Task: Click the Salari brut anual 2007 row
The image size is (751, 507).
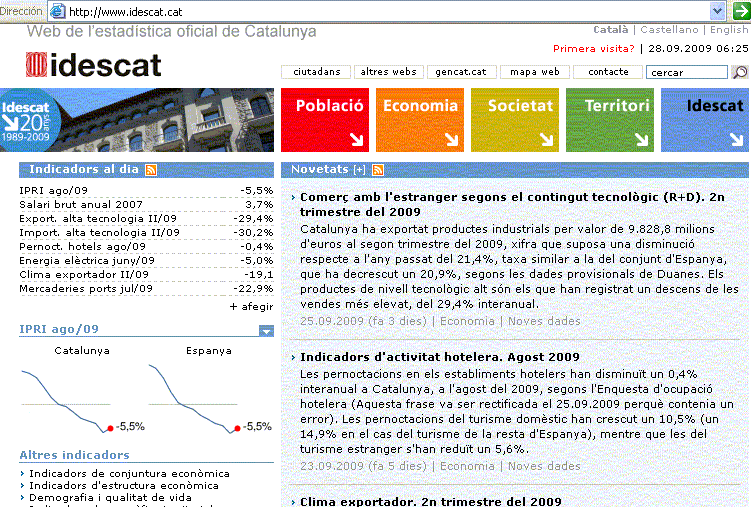Action: pyautogui.click(x=146, y=204)
